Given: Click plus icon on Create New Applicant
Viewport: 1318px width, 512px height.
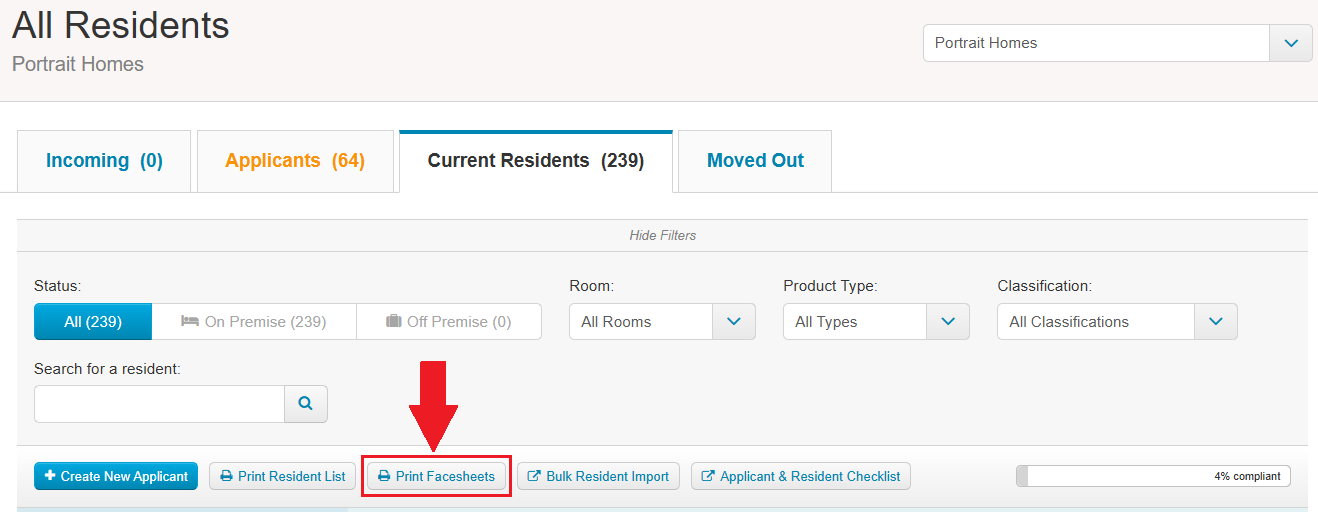Looking at the screenshot, I should 50,476.
